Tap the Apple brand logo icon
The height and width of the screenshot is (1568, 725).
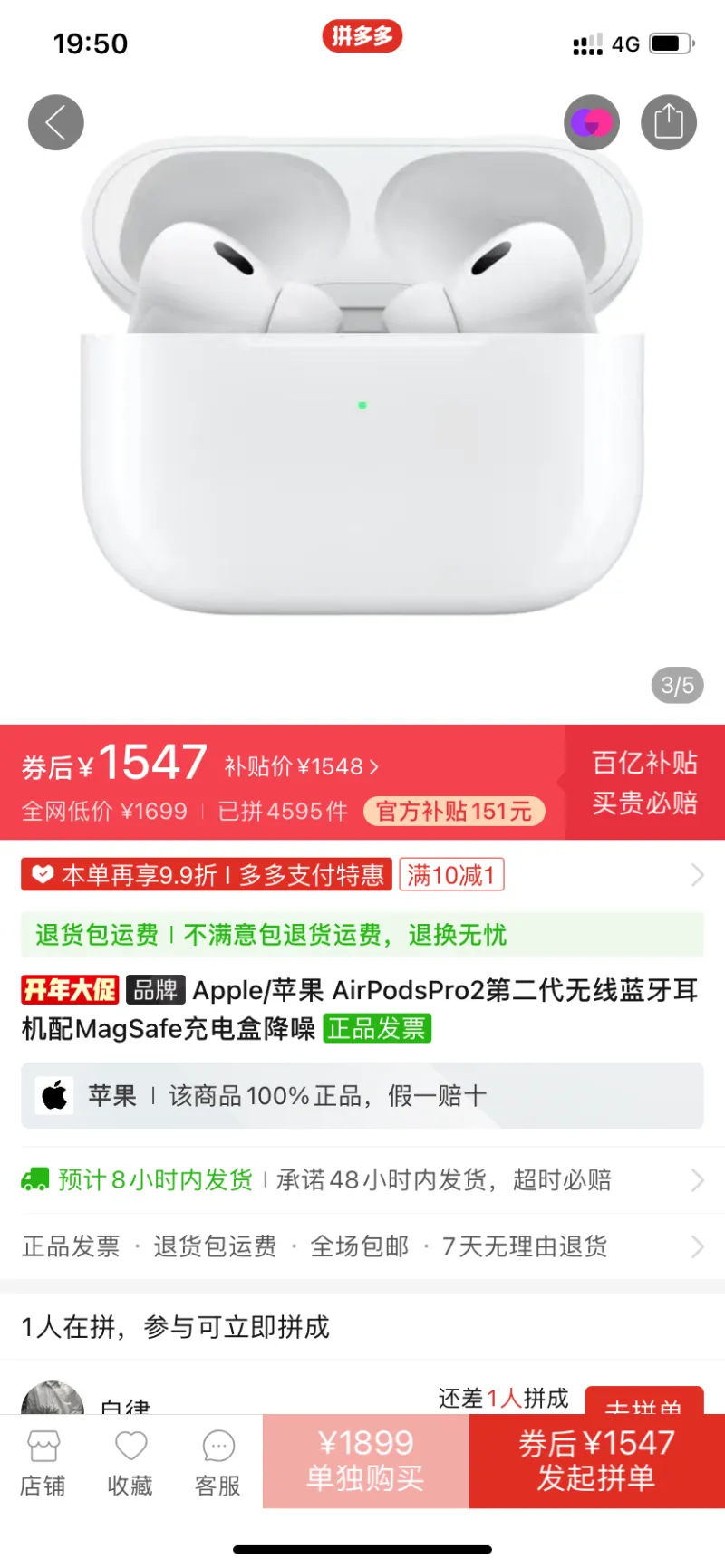(54, 1095)
